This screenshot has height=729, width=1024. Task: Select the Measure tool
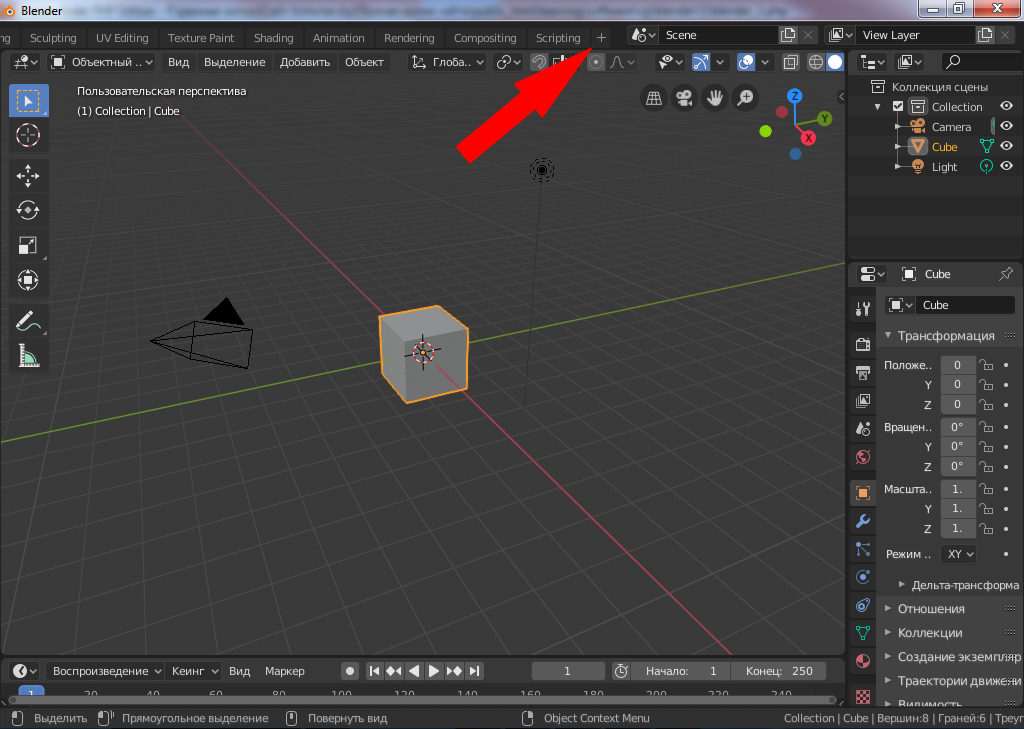click(x=28, y=355)
